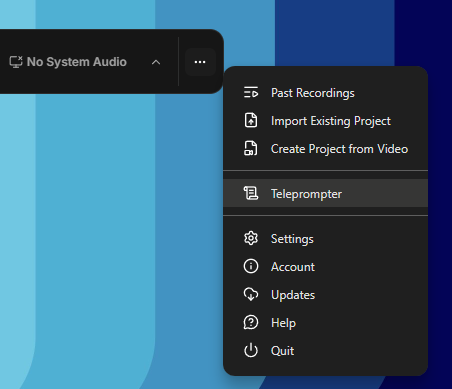Open Help from the menu
This screenshot has height=389, width=452.
[x=325, y=323]
